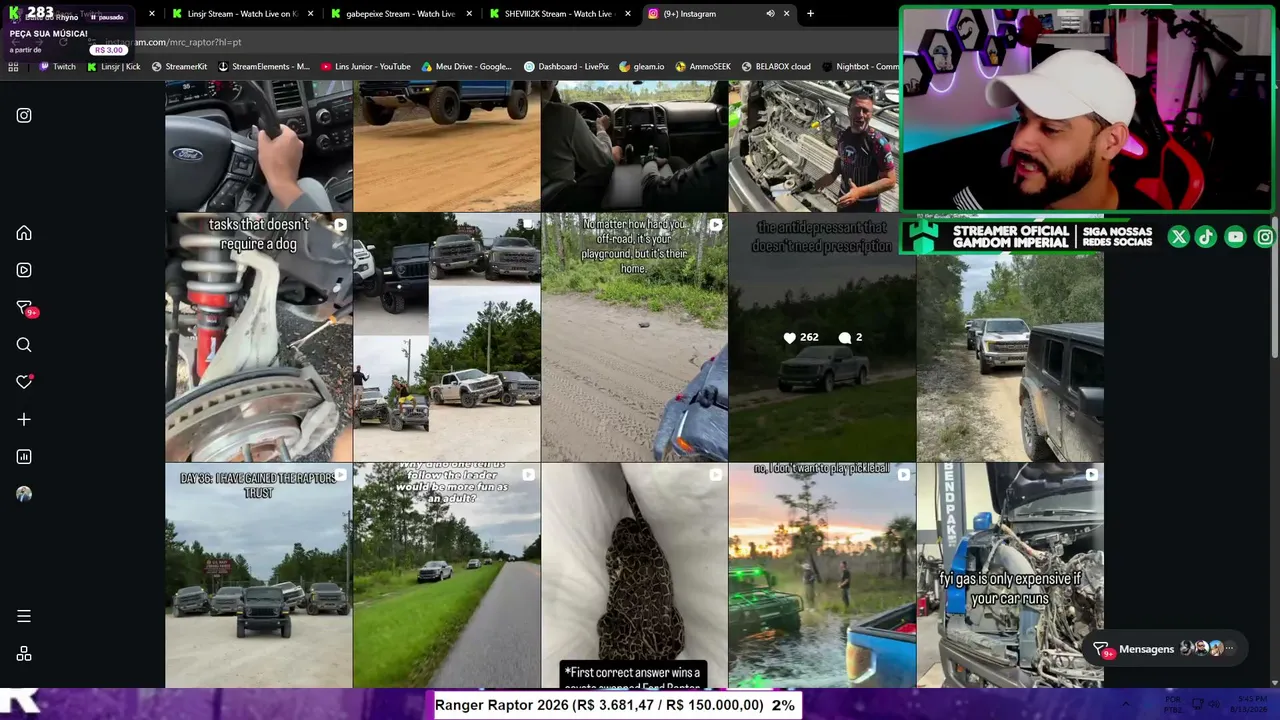
Task: Open post "tasks that doesn't require a dog"
Action: click(259, 337)
